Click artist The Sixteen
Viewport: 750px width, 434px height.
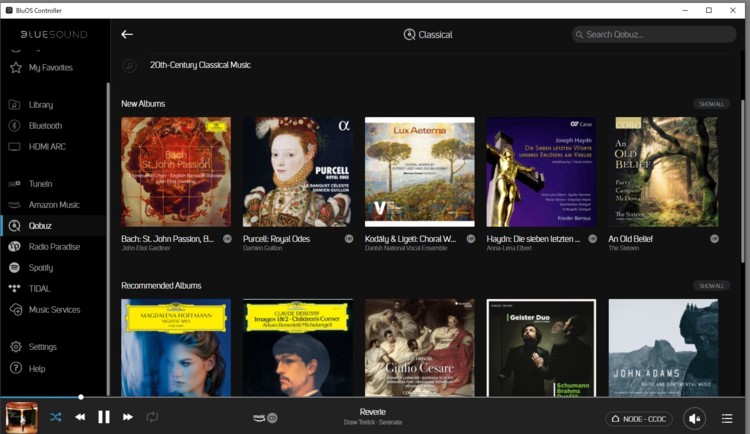(623, 248)
